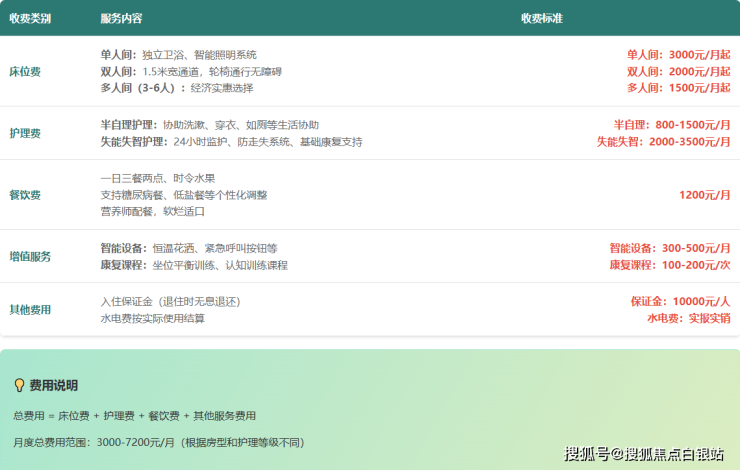Click the 服务内容 column header

121,18
